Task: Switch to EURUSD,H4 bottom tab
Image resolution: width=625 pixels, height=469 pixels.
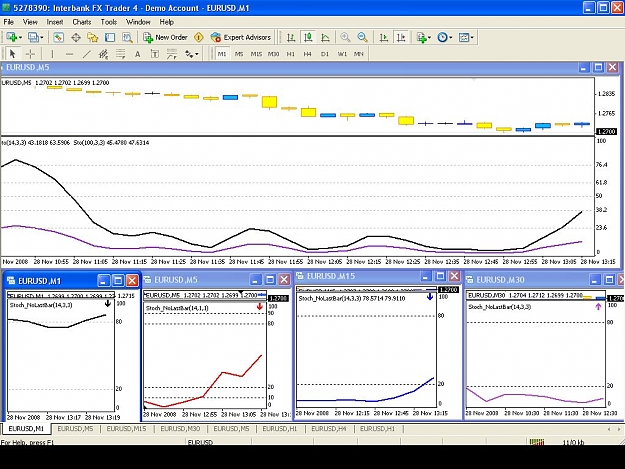Action: [x=328, y=429]
